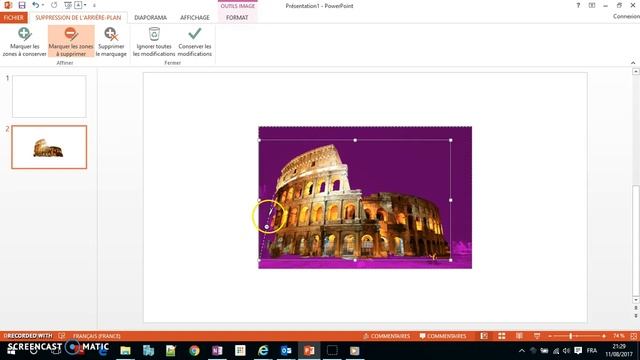Image resolution: width=640 pixels, height=360 pixels.
Task: Click the Save icon in quick access
Action: point(22,5)
